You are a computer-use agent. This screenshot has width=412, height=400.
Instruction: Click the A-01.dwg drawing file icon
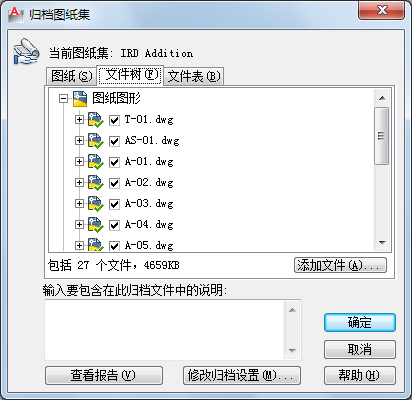(x=96, y=162)
